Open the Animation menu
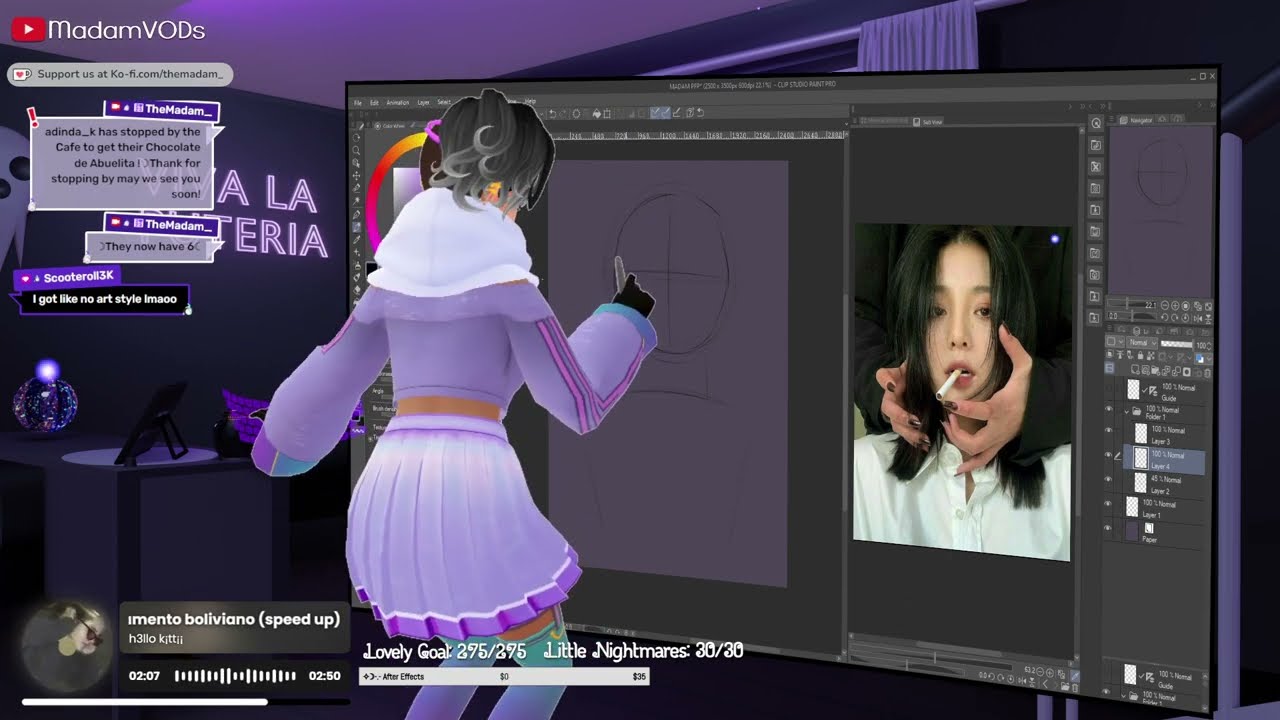The height and width of the screenshot is (720, 1280). pyautogui.click(x=397, y=103)
